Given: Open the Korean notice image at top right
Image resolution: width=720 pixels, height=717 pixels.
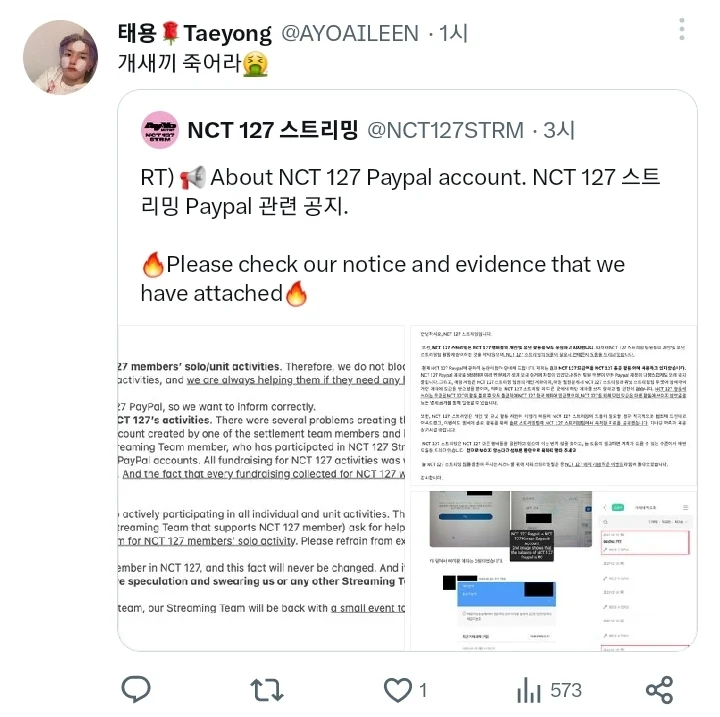Looking at the screenshot, I should click(x=554, y=405).
